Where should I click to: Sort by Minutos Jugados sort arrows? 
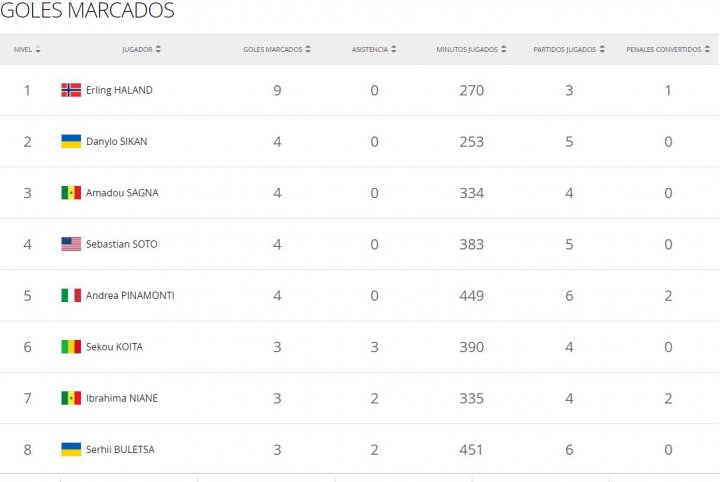point(504,49)
